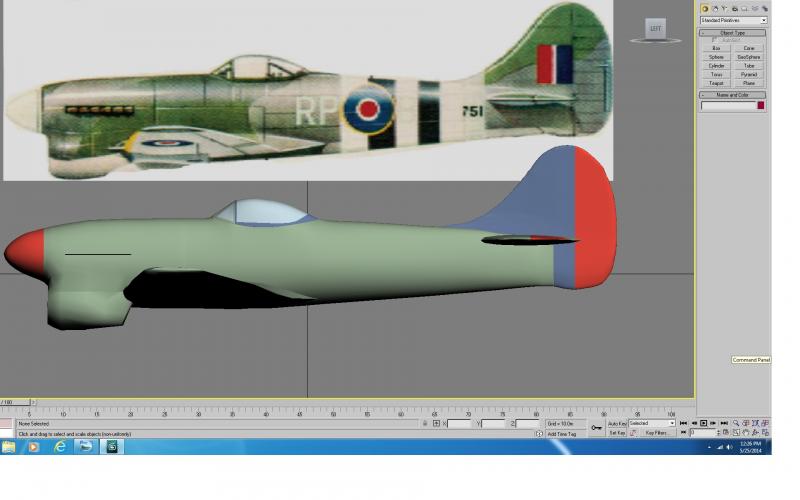Toggle Set Key mode
800x500 pixels.
coord(617,433)
